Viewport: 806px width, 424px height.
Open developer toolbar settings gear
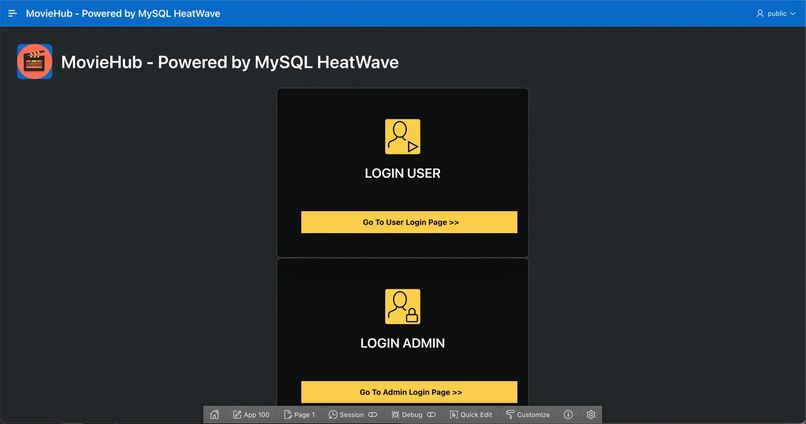point(591,414)
